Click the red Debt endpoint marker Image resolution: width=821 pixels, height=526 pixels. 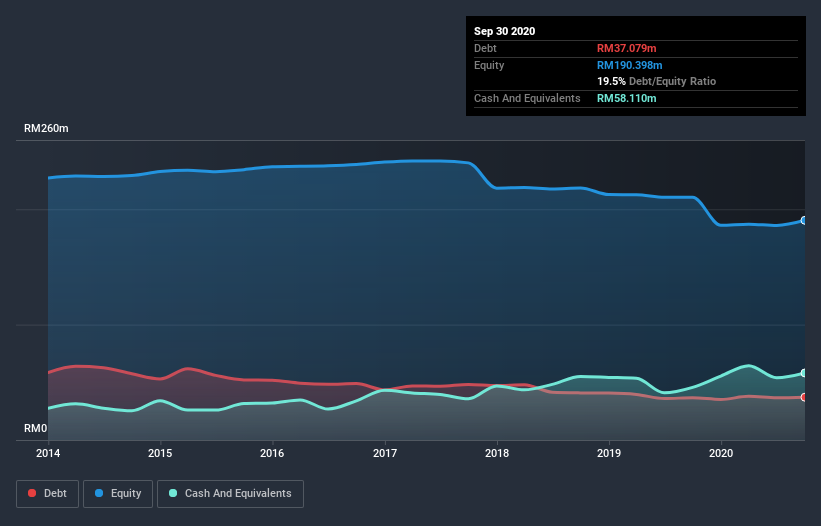tap(804, 397)
